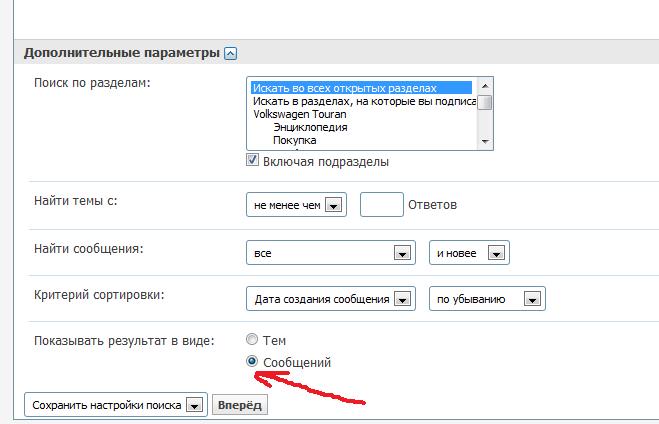Click the sections list scroll up arrow
The image size is (659, 424).
tap(485, 86)
